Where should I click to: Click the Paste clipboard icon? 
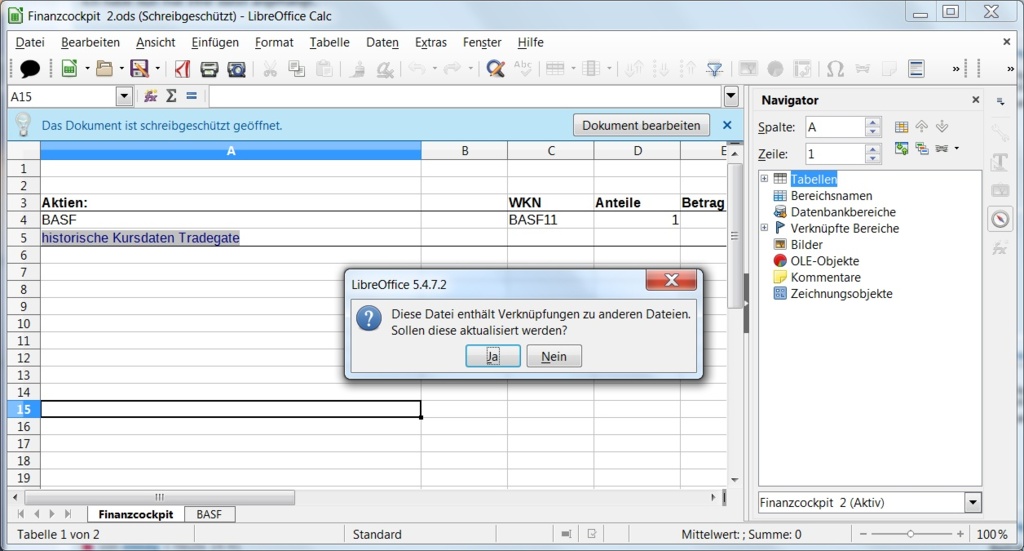coord(324,68)
